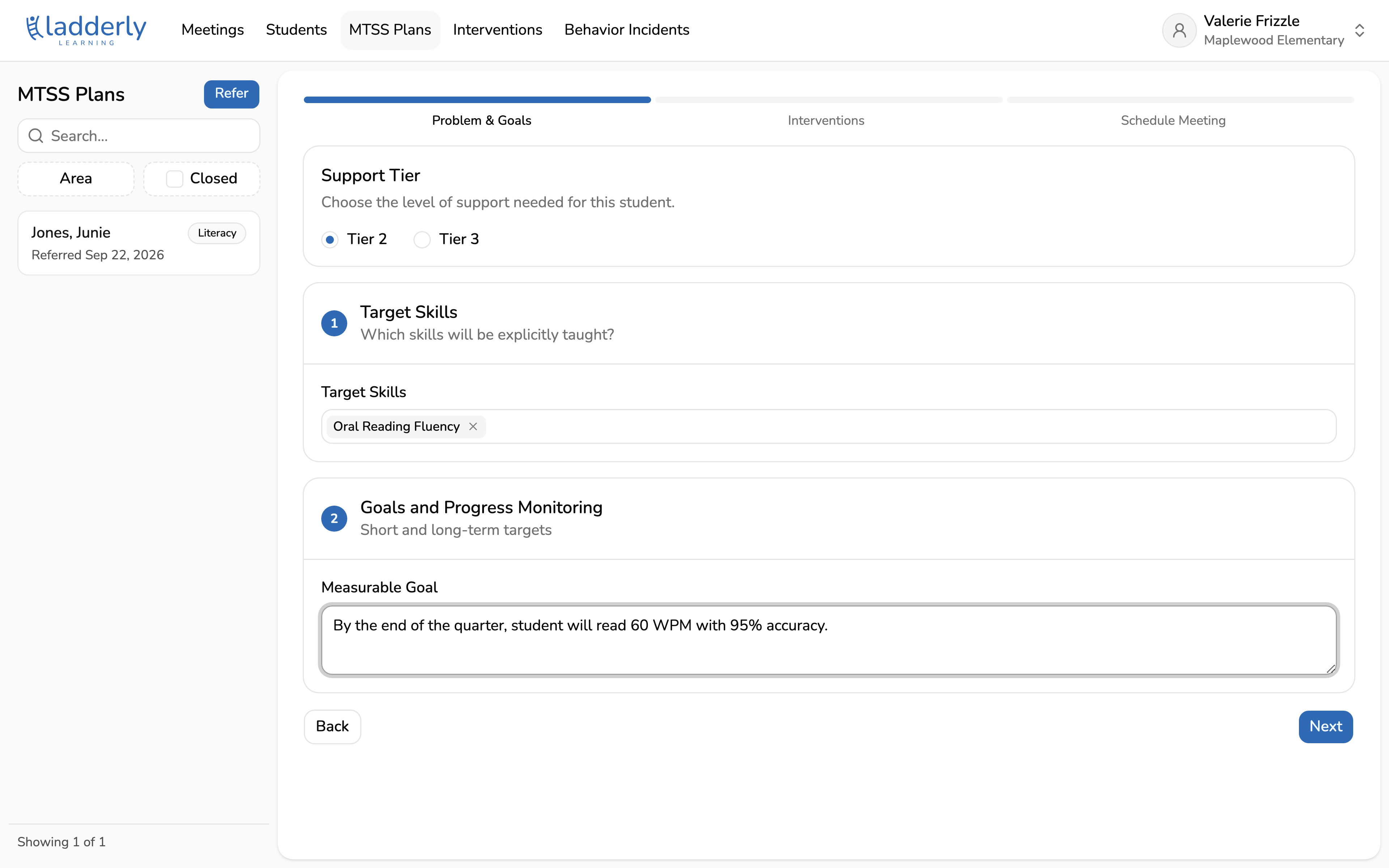Open the Target Skills selection field
The height and width of the screenshot is (868, 1389).
pos(829,426)
